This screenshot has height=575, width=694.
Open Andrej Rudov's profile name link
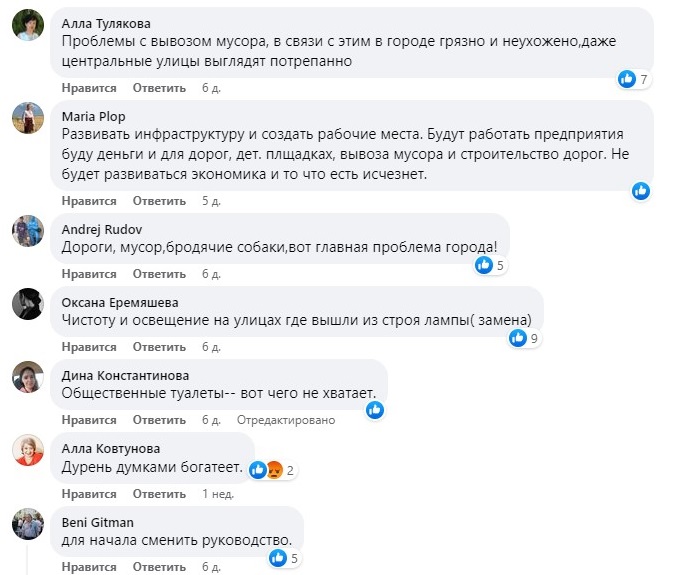coord(102,229)
